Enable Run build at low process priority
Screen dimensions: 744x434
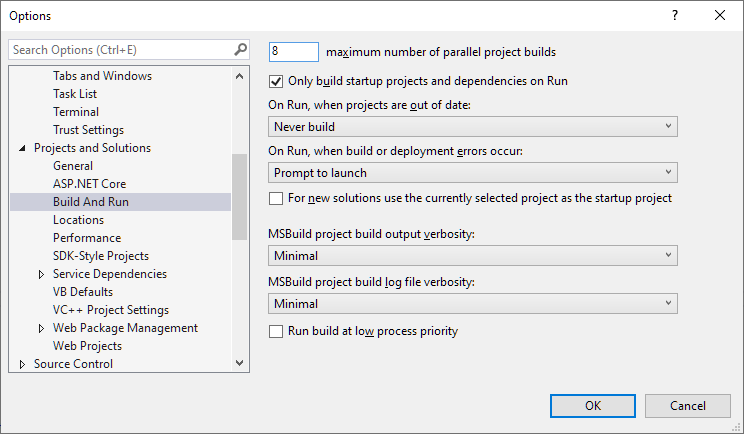click(277, 331)
